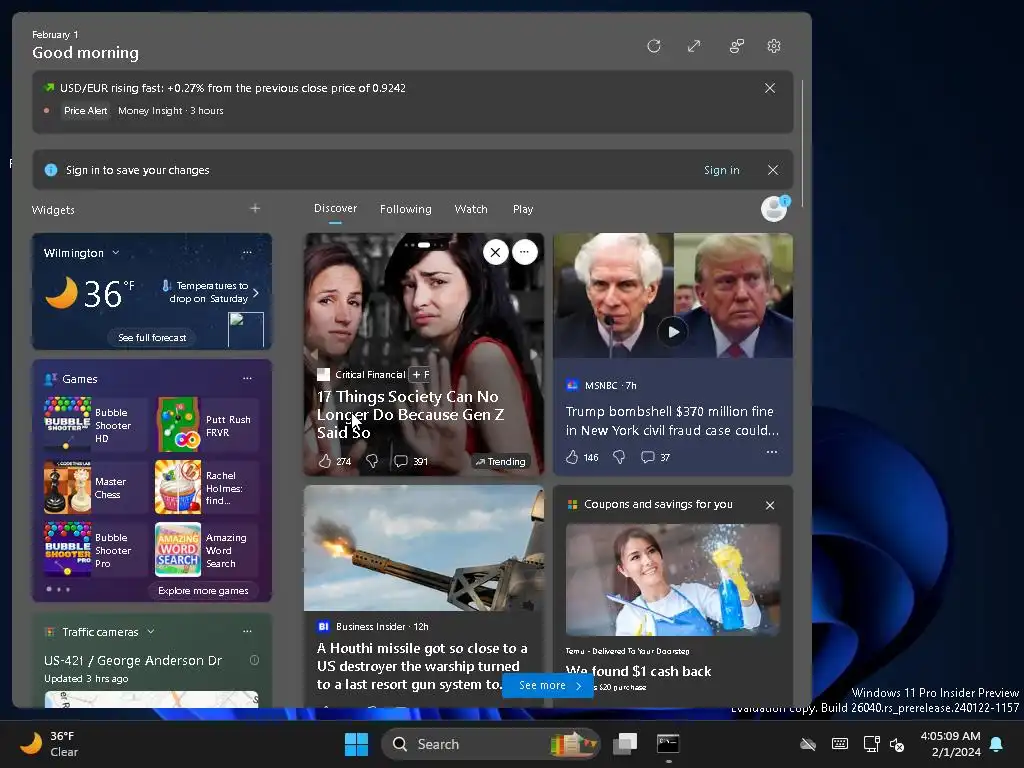Close the sign-in notice banner
Image resolution: width=1024 pixels, height=768 pixels.
(x=773, y=170)
